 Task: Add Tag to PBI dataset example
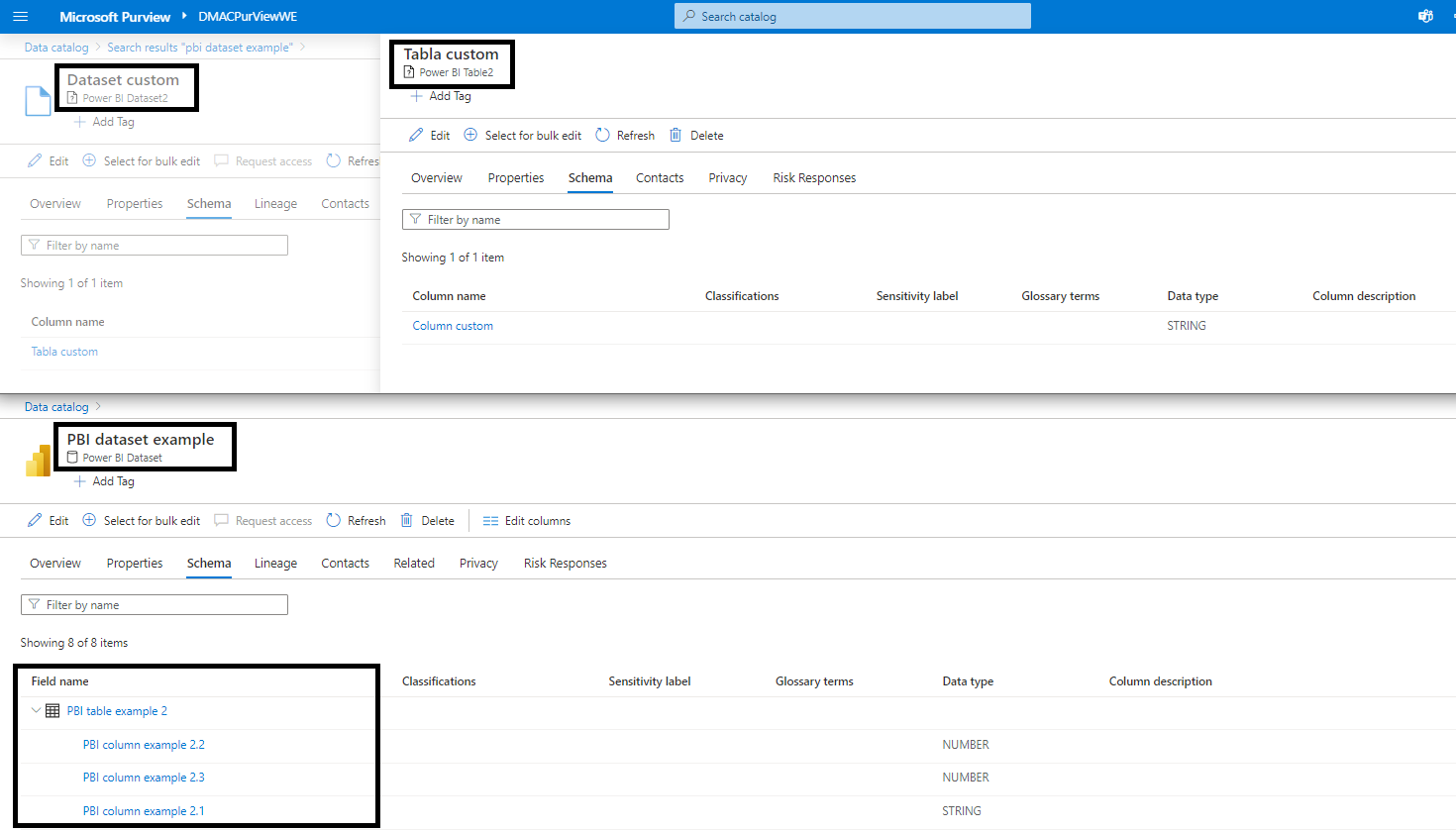click(104, 481)
